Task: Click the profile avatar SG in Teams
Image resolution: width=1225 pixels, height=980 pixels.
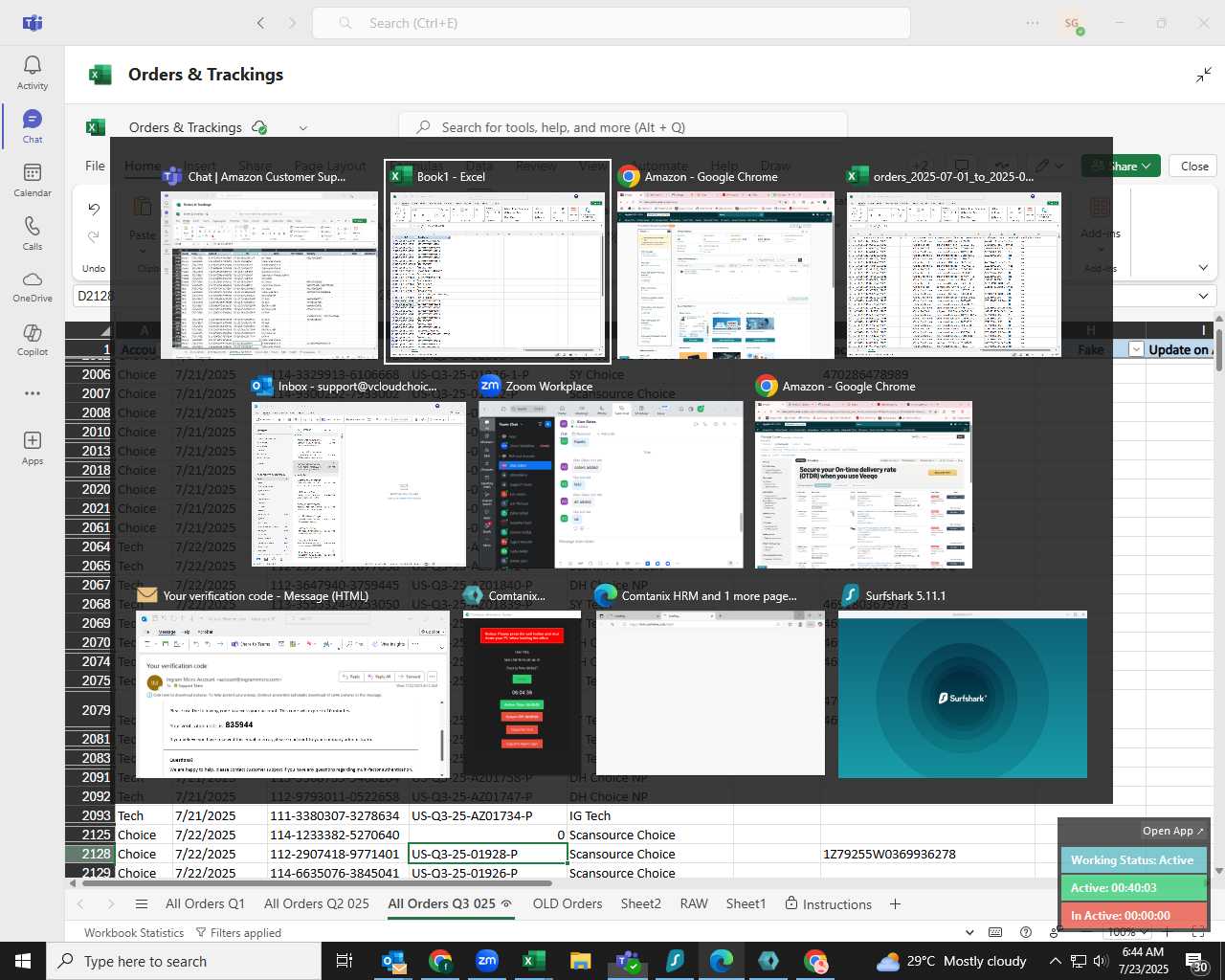Action: [x=1072, y=23]
